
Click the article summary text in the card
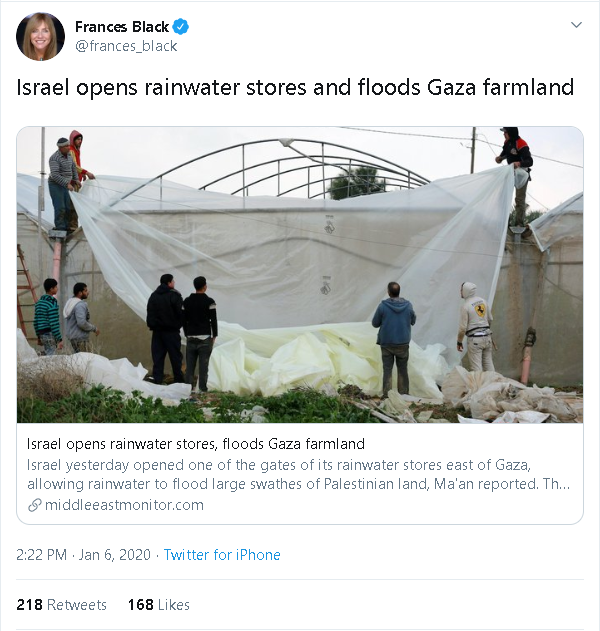click(299, 474)
